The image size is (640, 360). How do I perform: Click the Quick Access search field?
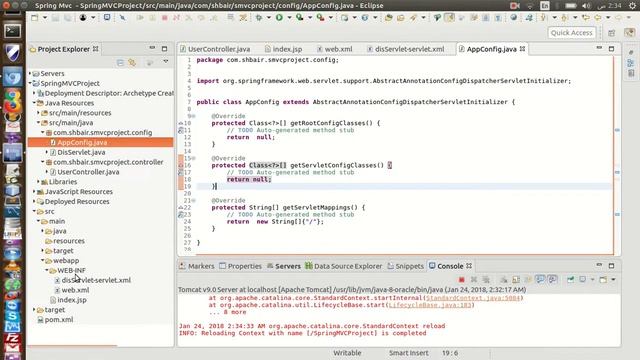(571, 33)
